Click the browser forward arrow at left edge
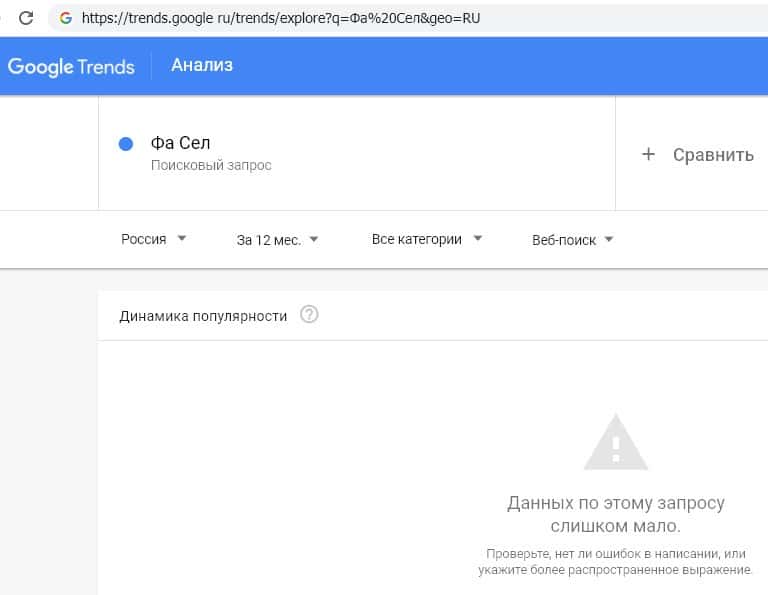This screenshot has width=768, height=595. (x=2, y=17)
